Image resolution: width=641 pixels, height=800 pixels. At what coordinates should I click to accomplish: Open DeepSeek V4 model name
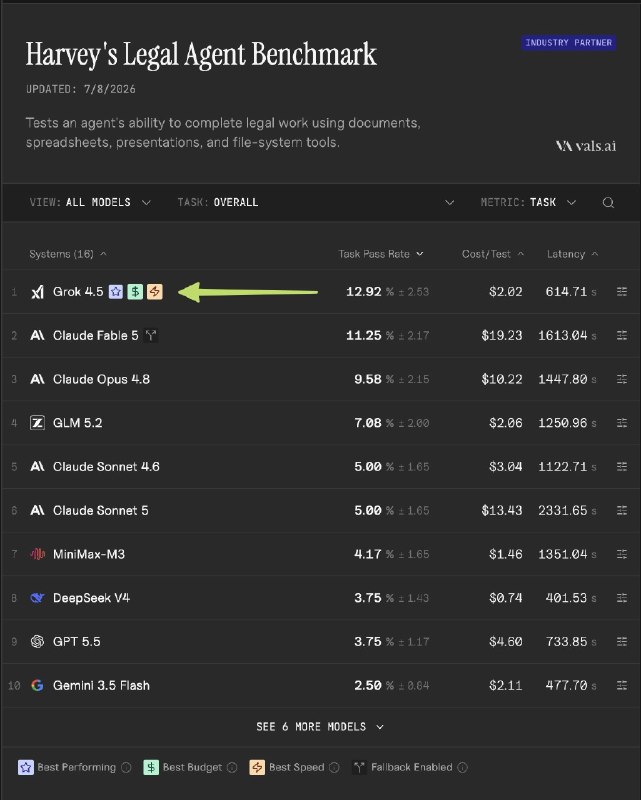[91, 598]
